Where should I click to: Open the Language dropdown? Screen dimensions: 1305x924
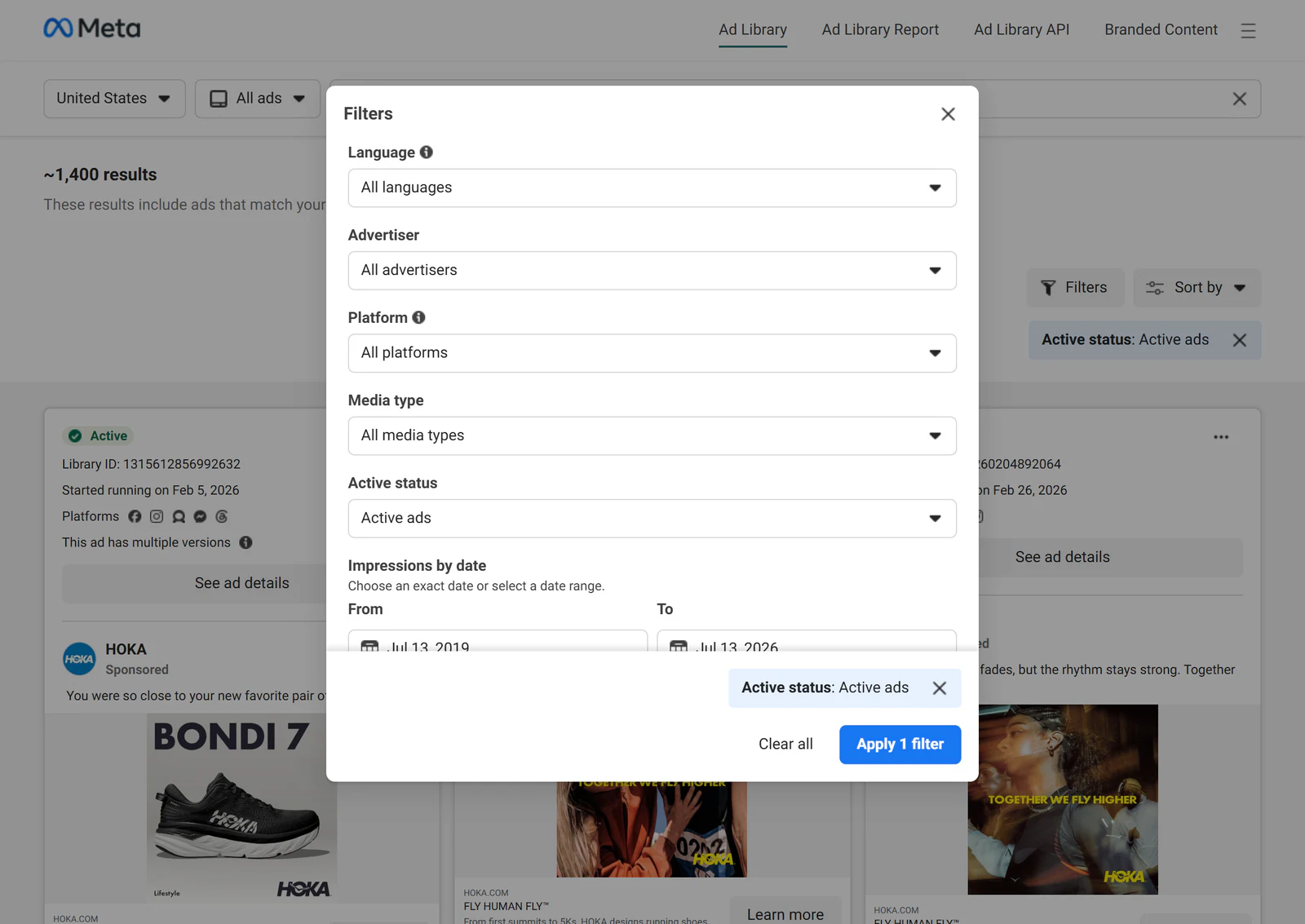[x=652, y=188]
